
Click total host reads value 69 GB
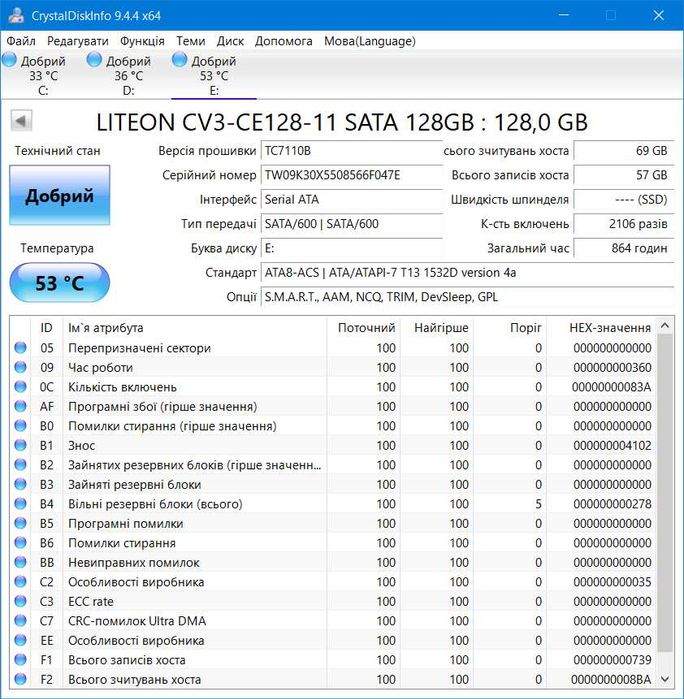pos(624,151)
